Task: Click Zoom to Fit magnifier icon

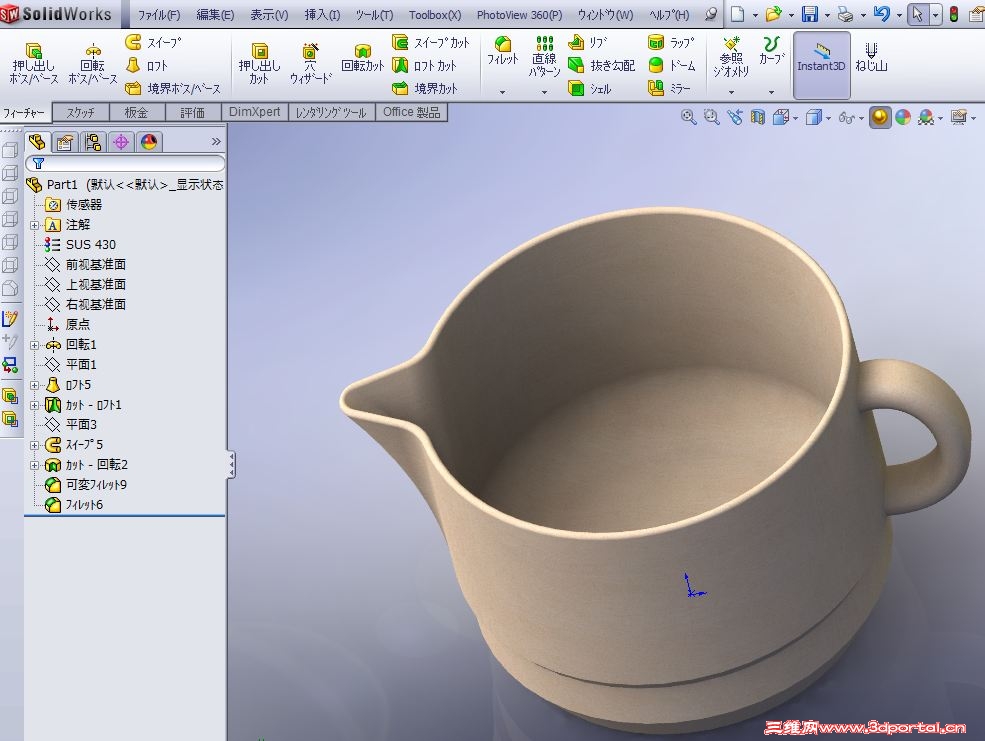Action: click(688, 117)
